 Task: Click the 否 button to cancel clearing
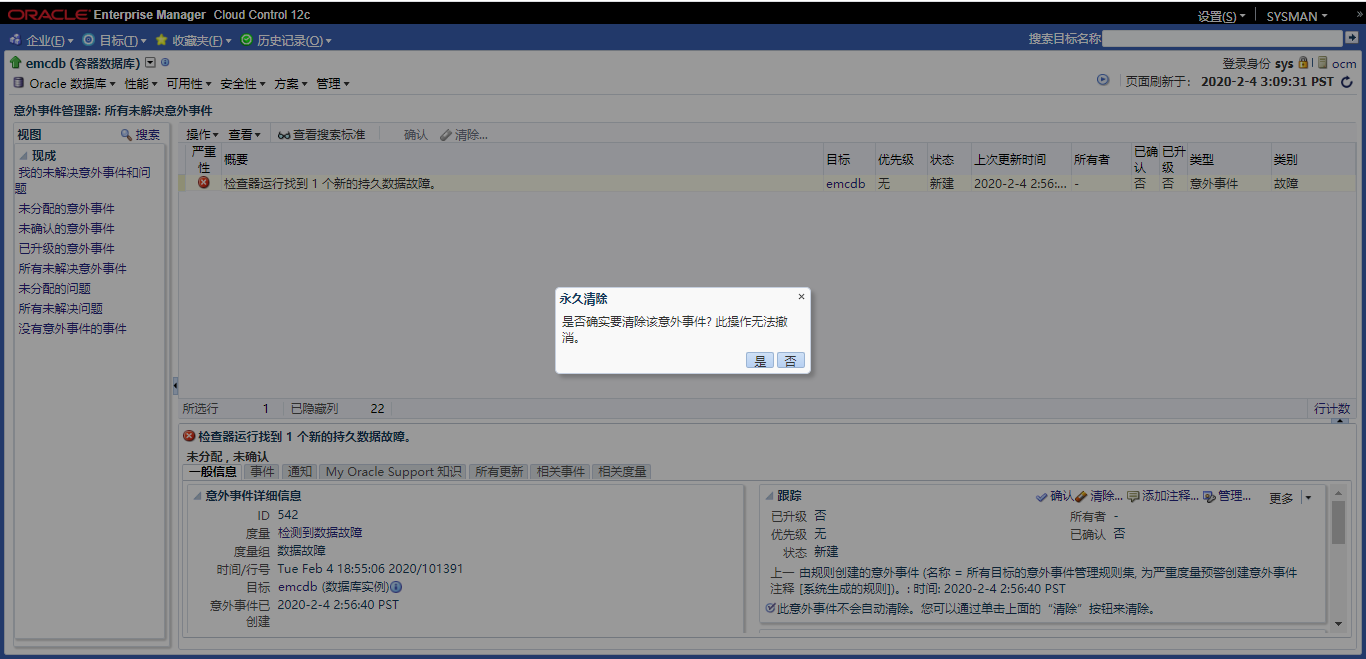tap(790, 361)
